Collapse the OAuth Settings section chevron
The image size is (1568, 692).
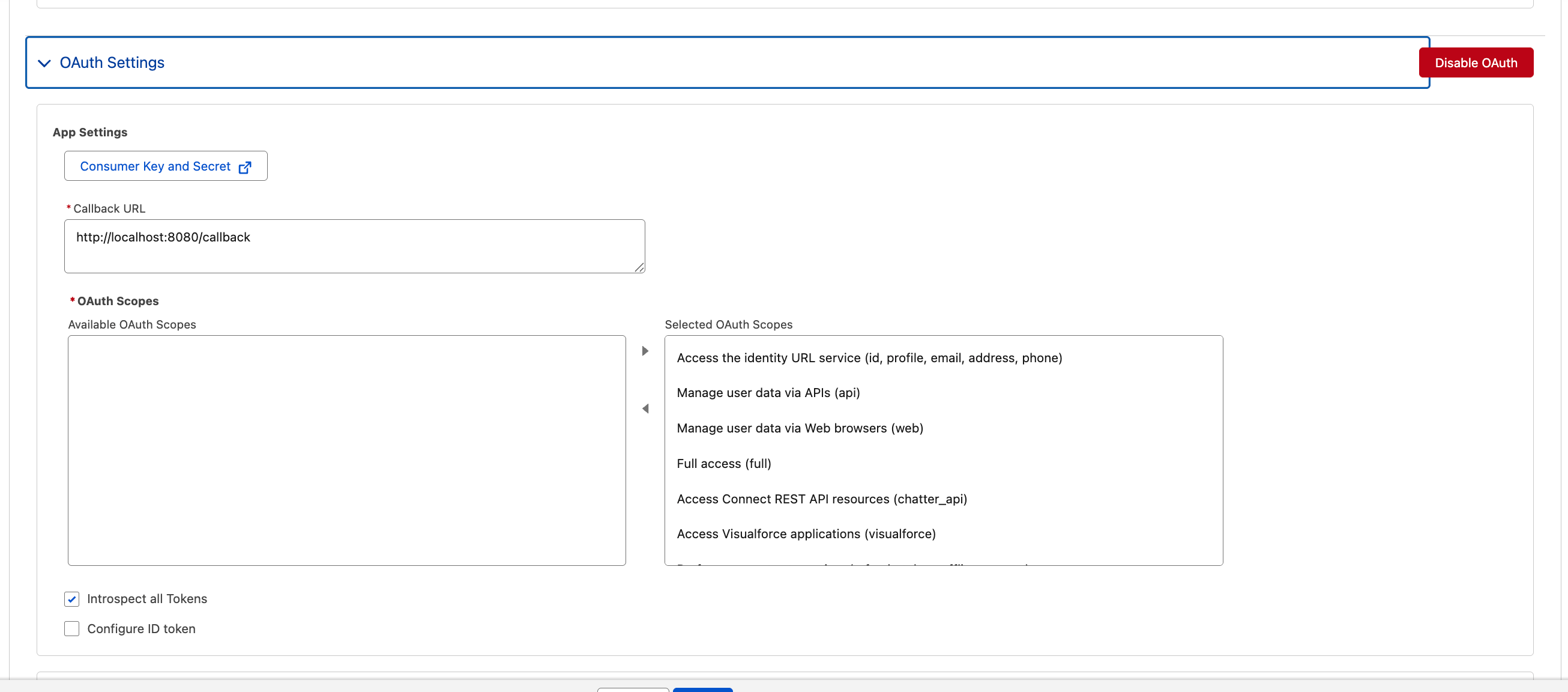(44, 62)
